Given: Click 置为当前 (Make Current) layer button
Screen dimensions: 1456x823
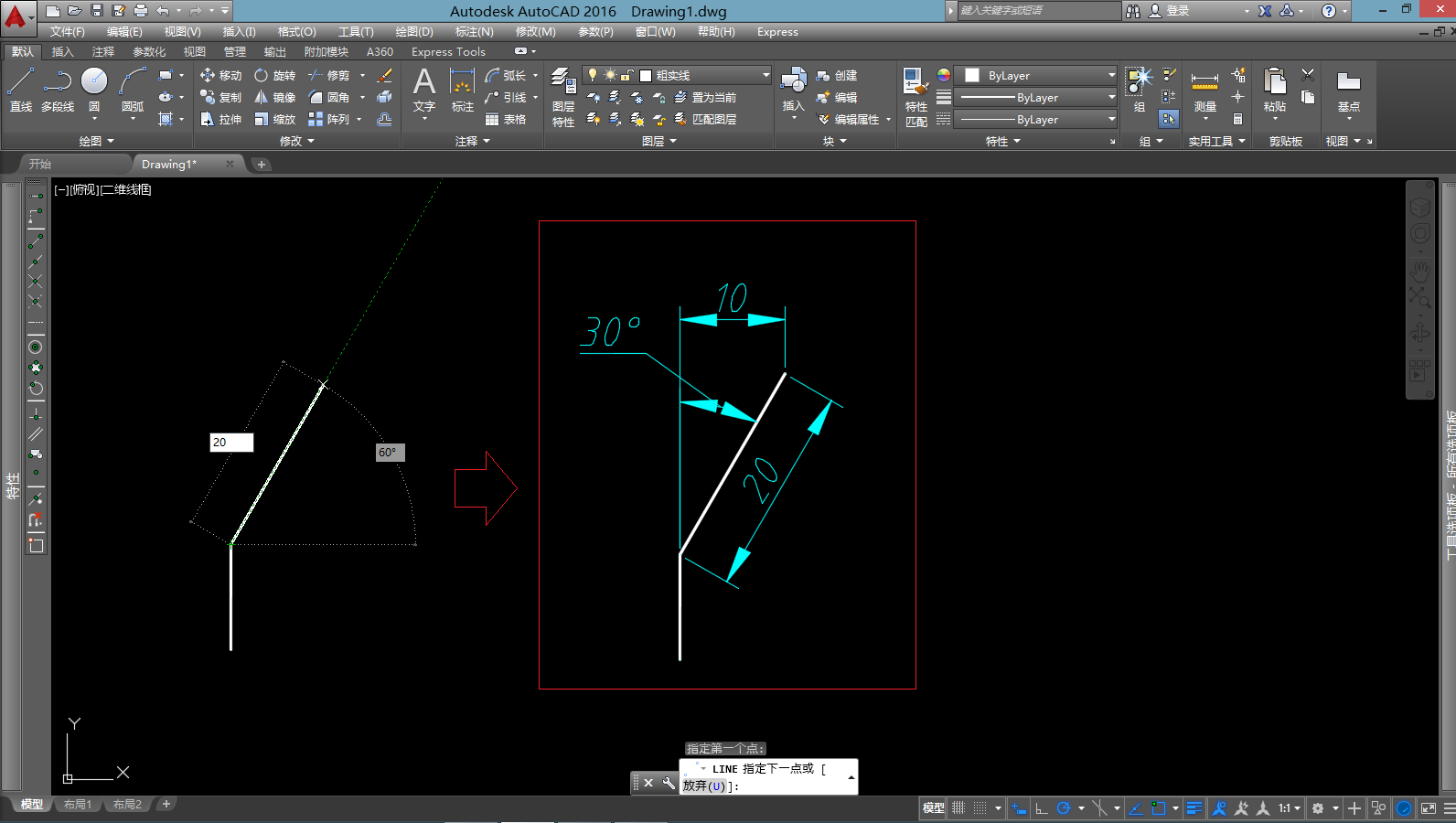Looking at the screenshot, I should coord(705,98).
